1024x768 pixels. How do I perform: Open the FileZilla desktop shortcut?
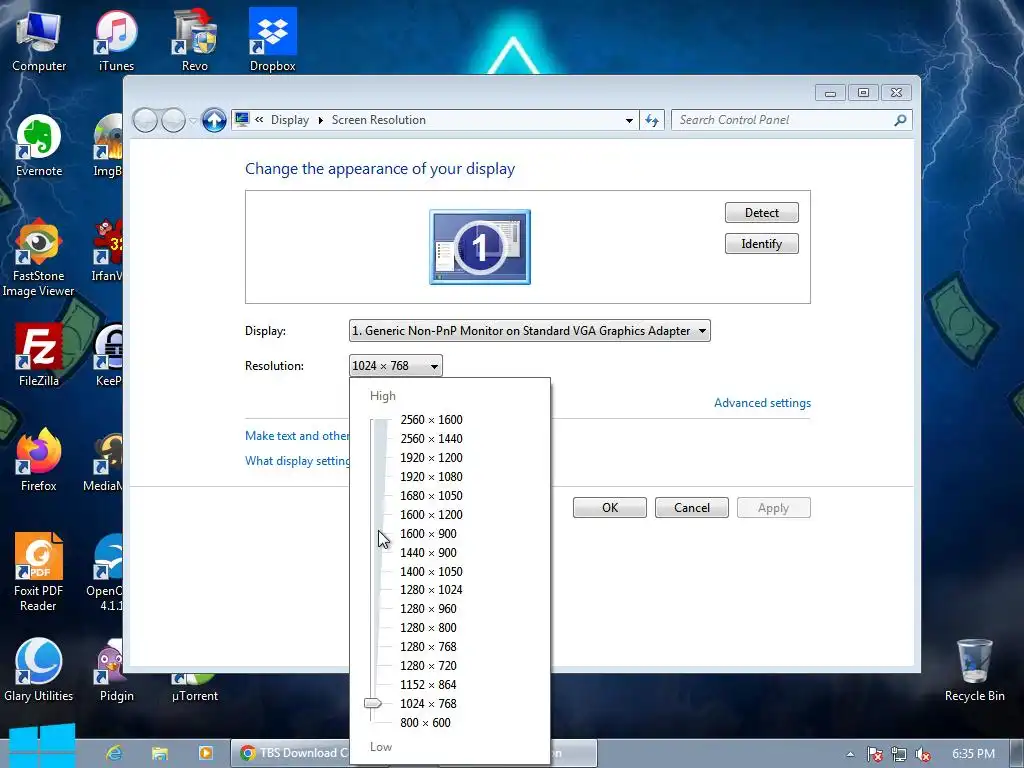(x=39, y=355)
